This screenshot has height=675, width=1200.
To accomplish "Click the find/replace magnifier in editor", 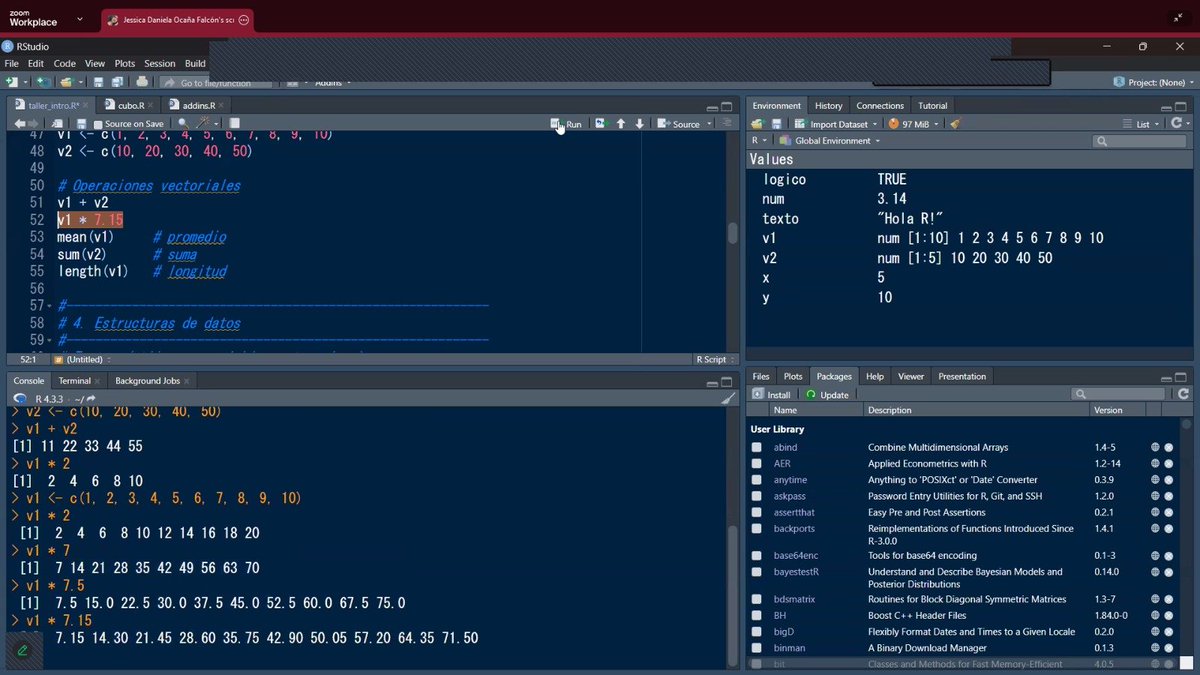I will pyautogui.click(x=182, y=124).
